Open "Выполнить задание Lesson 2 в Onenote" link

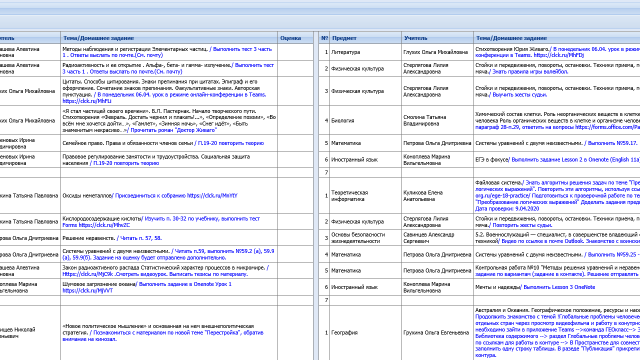[x=576, y=160]
